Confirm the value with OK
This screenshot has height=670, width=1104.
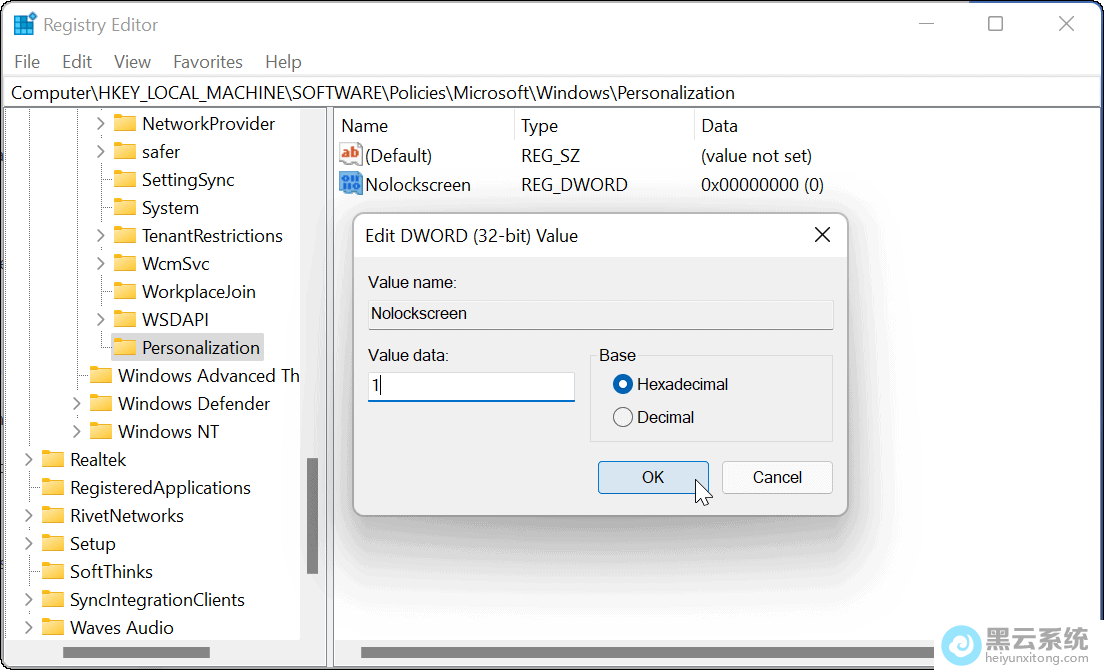653,477
